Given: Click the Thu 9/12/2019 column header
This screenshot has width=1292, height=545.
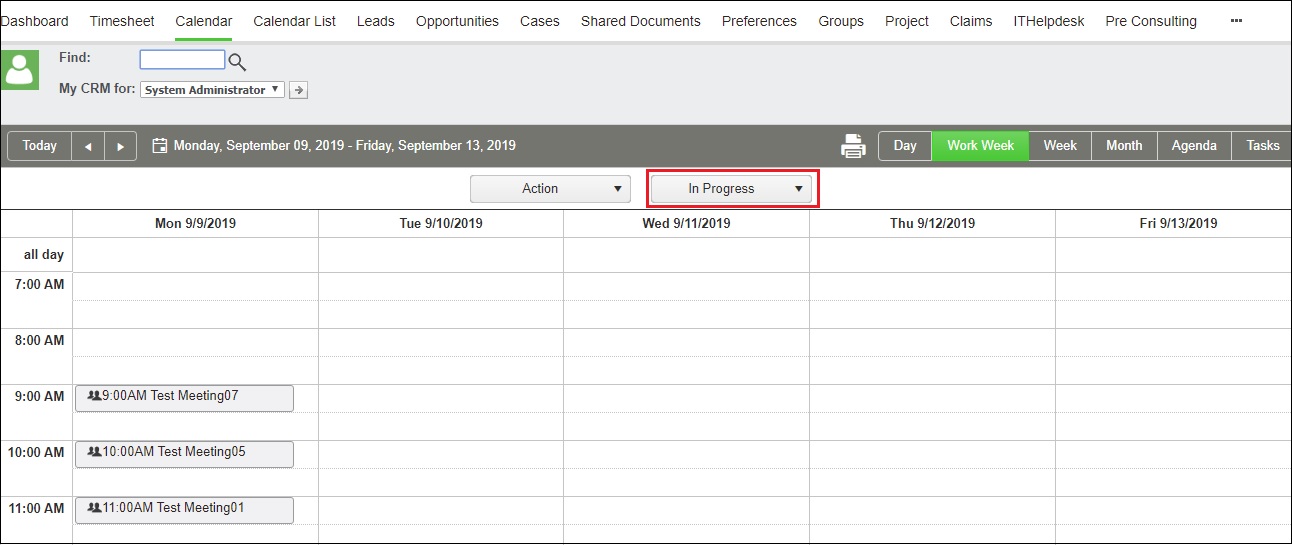Looking at the screenshot, I should tap(932, 224).
